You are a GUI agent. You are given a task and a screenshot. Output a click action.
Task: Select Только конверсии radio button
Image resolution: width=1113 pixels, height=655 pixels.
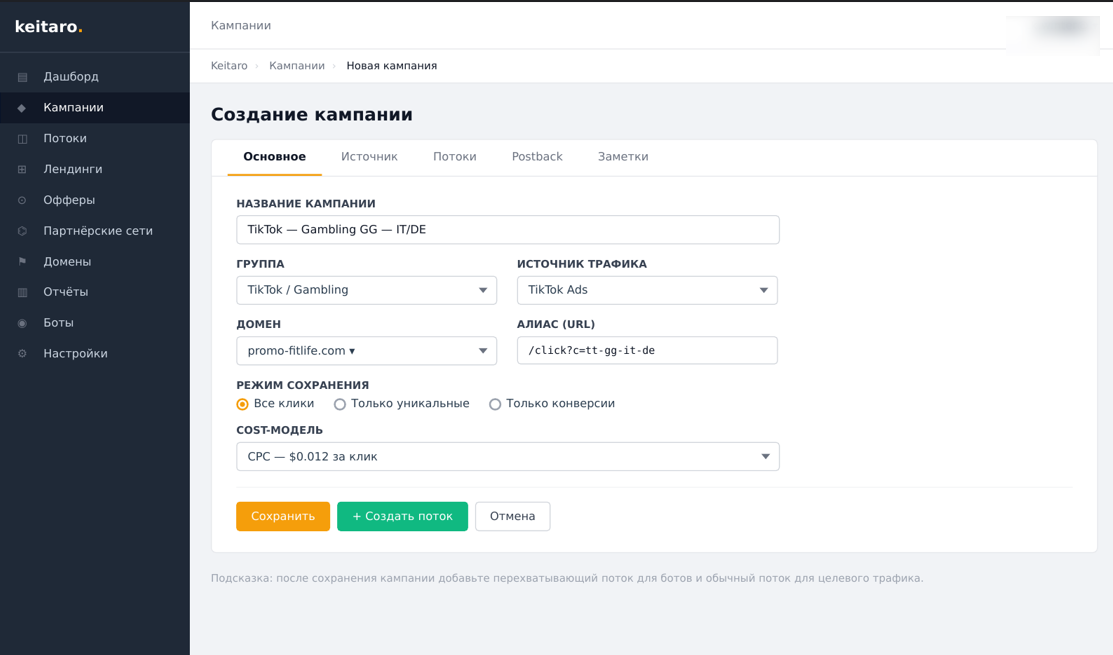pyautogui.click(x=495, y=404)
